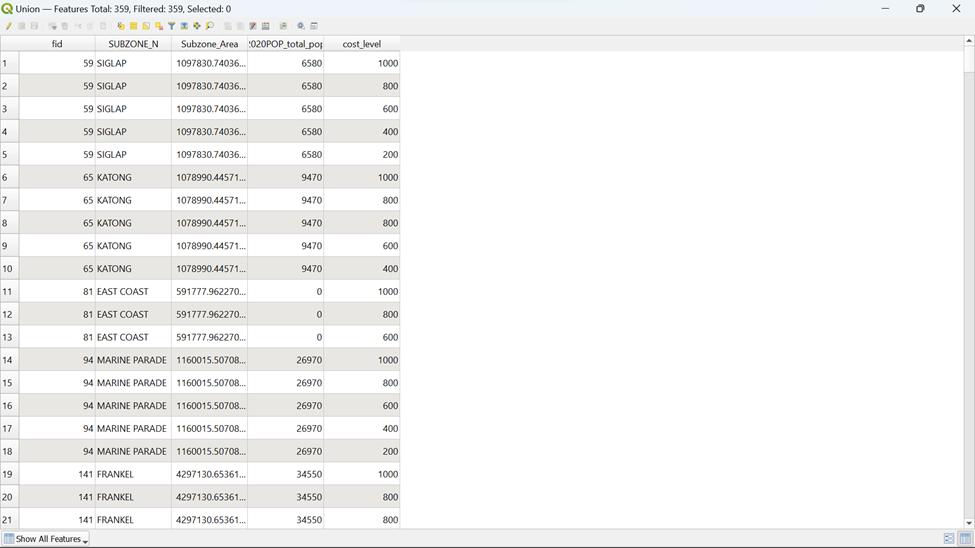Screen dimensions: 975x548
Task: Dock the attribute table window
Action: [x=314, y=26]
